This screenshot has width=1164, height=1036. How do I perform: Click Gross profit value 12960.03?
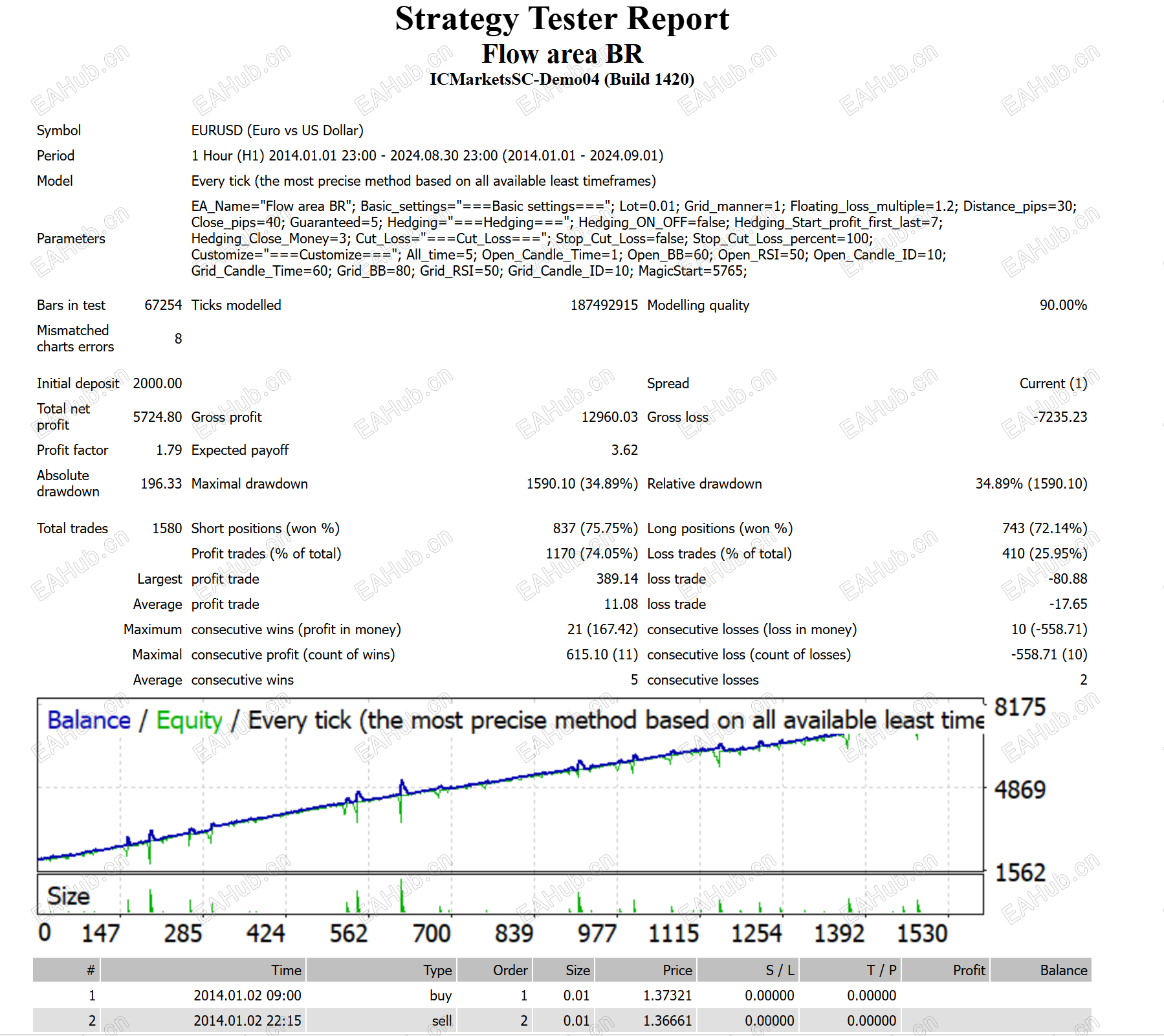(x=609, y=417)
